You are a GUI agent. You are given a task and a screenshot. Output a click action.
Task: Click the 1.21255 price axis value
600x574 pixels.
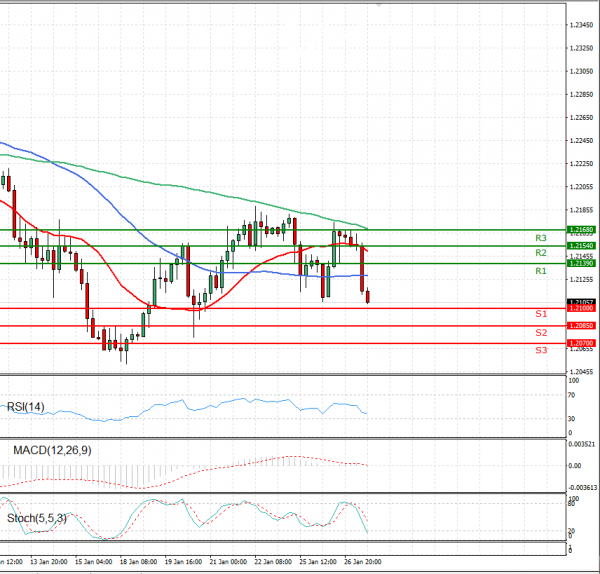click(x=581, y=279)
